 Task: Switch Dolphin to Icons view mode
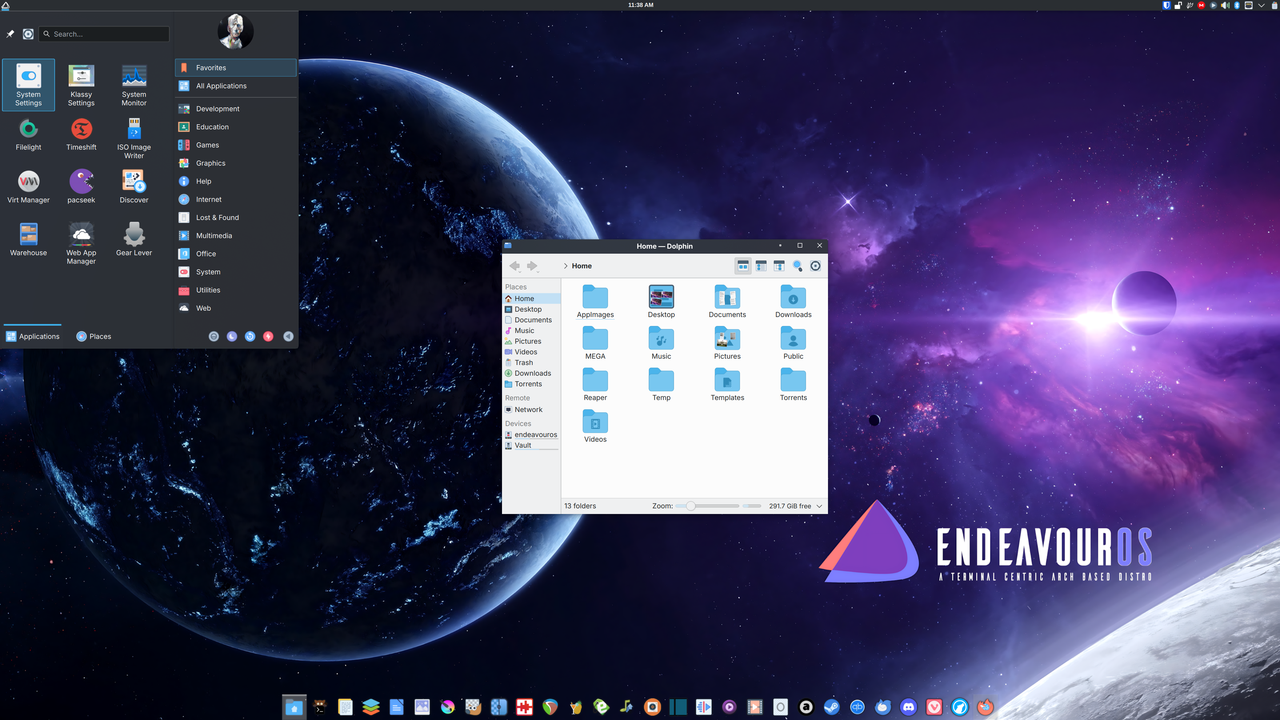[743, 266]
